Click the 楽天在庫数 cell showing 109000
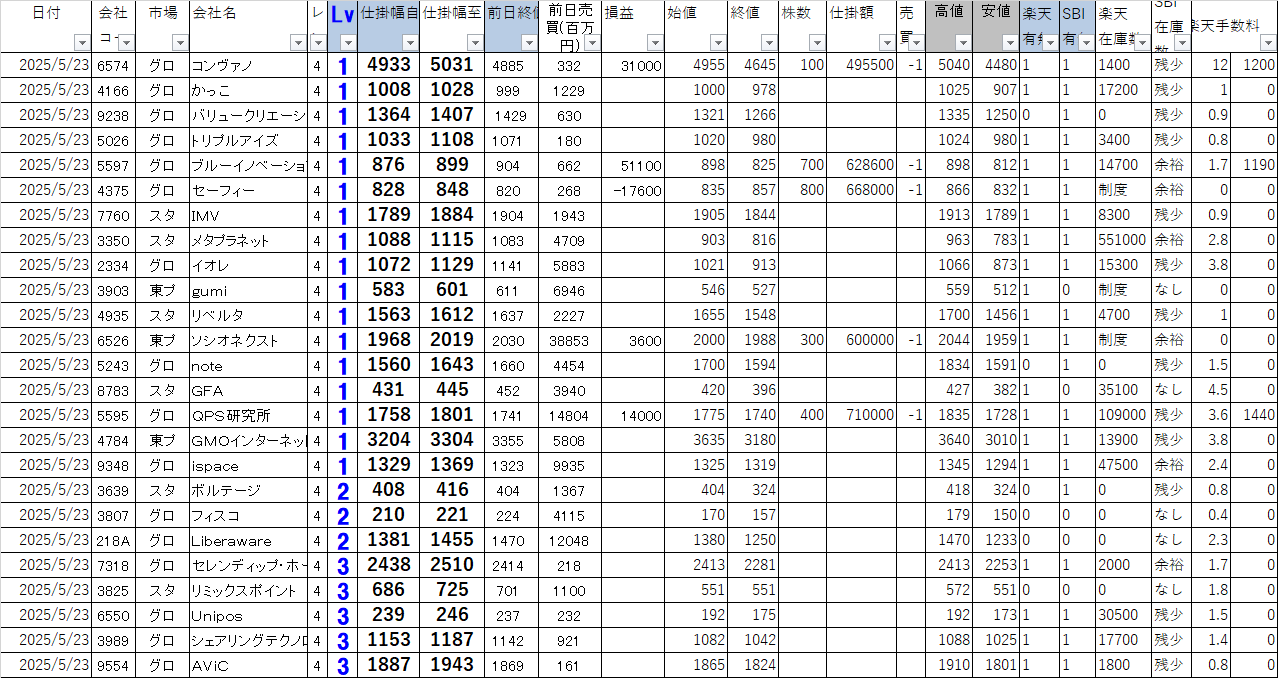The height and width of the screenshot is (678, 1278). tap(1124, 415)
